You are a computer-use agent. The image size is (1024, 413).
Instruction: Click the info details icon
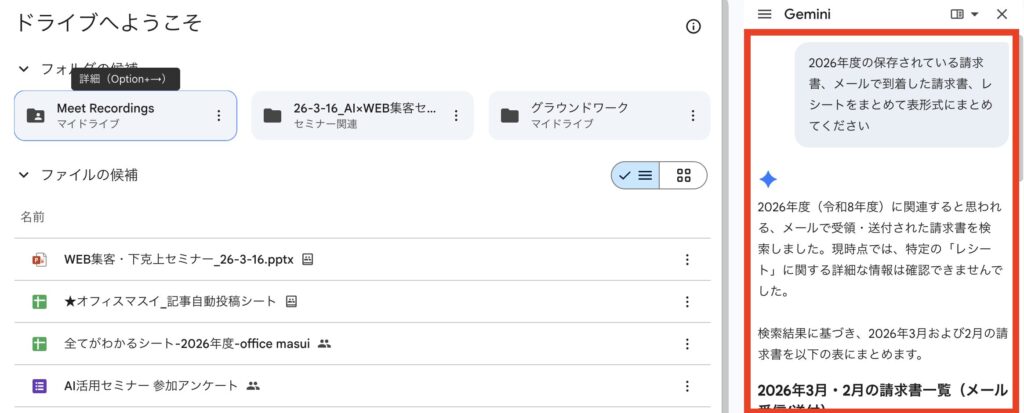click(693, 27)
